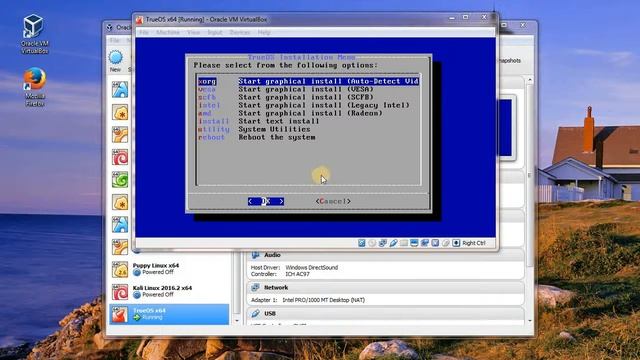Image resolution: width=640 pixels, height=360 pixels.
Task: Click details pane scrollbar down arrow
Action: coord(530,321)
